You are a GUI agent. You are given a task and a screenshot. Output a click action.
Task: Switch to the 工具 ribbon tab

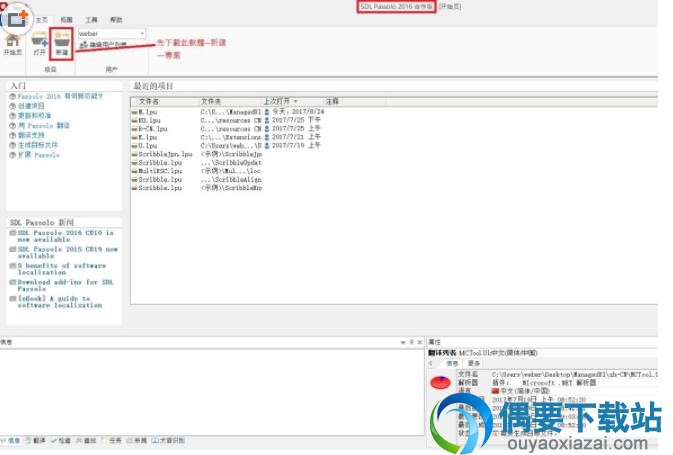click(x=91, y=20)
